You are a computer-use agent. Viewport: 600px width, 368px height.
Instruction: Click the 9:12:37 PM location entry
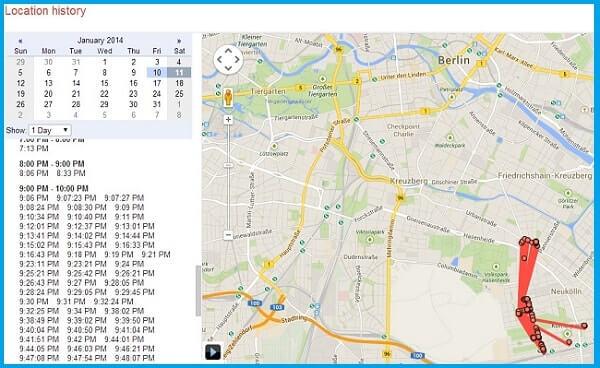tap(87, 226)
